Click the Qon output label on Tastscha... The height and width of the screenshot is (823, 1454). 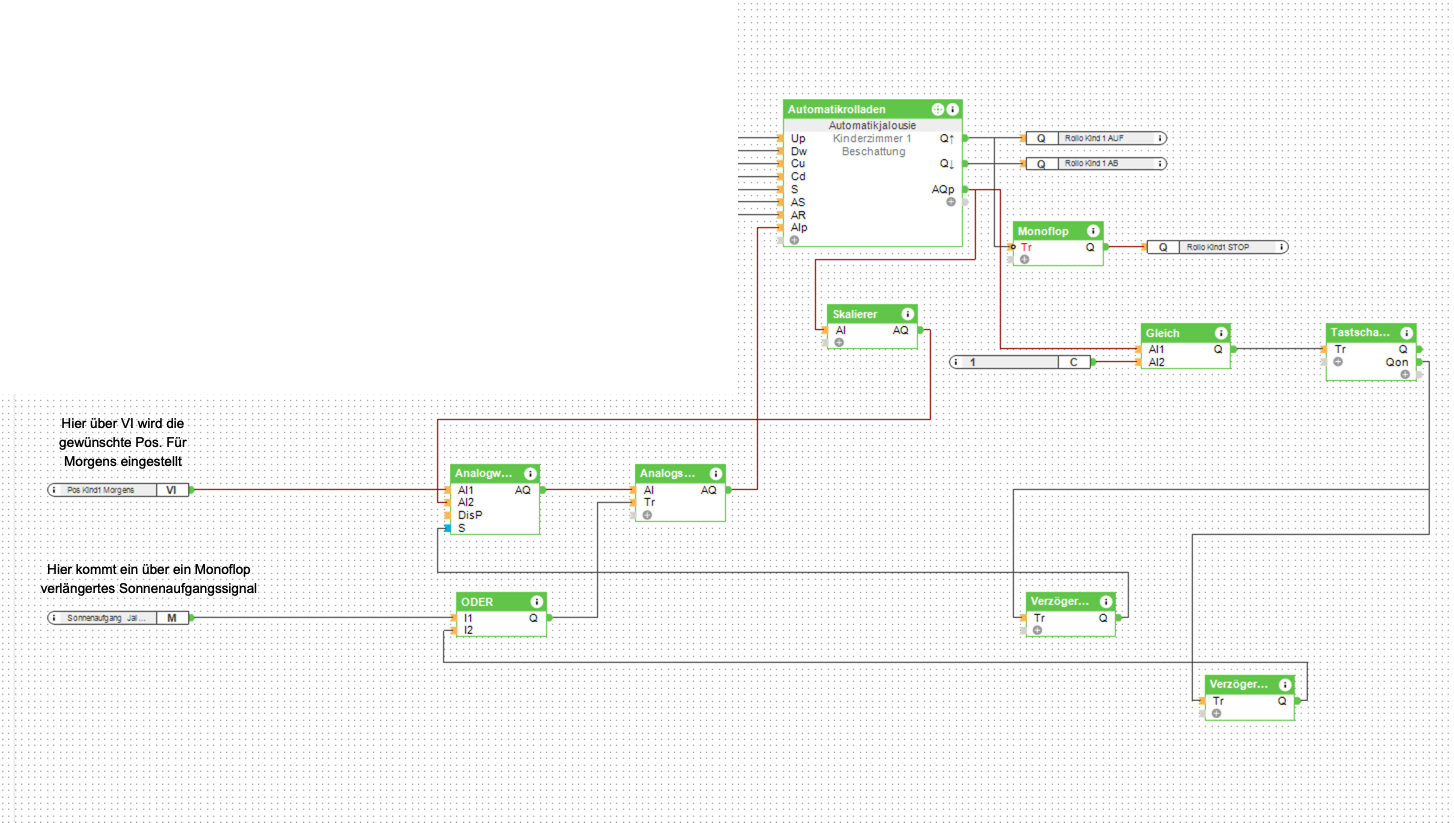1397,362
